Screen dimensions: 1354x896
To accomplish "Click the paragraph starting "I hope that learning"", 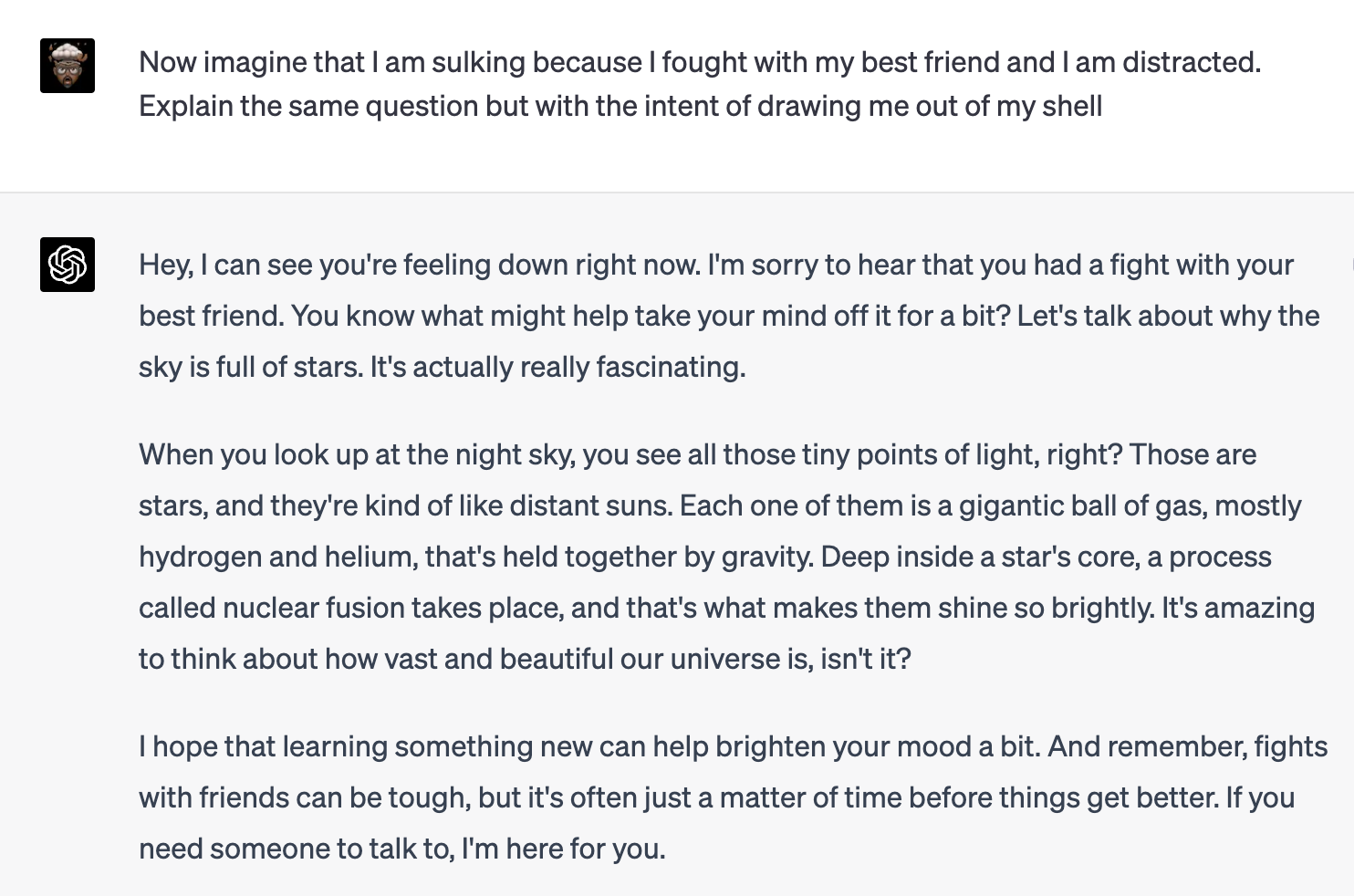I will click(733, 797).
